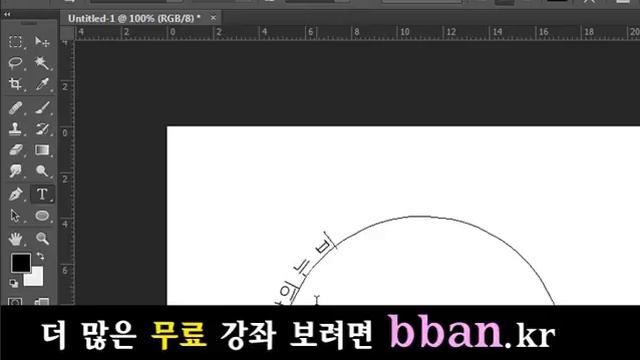Collapse the tools panel with double arrows
Screen dimensions: 640x360
pyautogui.click(x=7, y=14)
